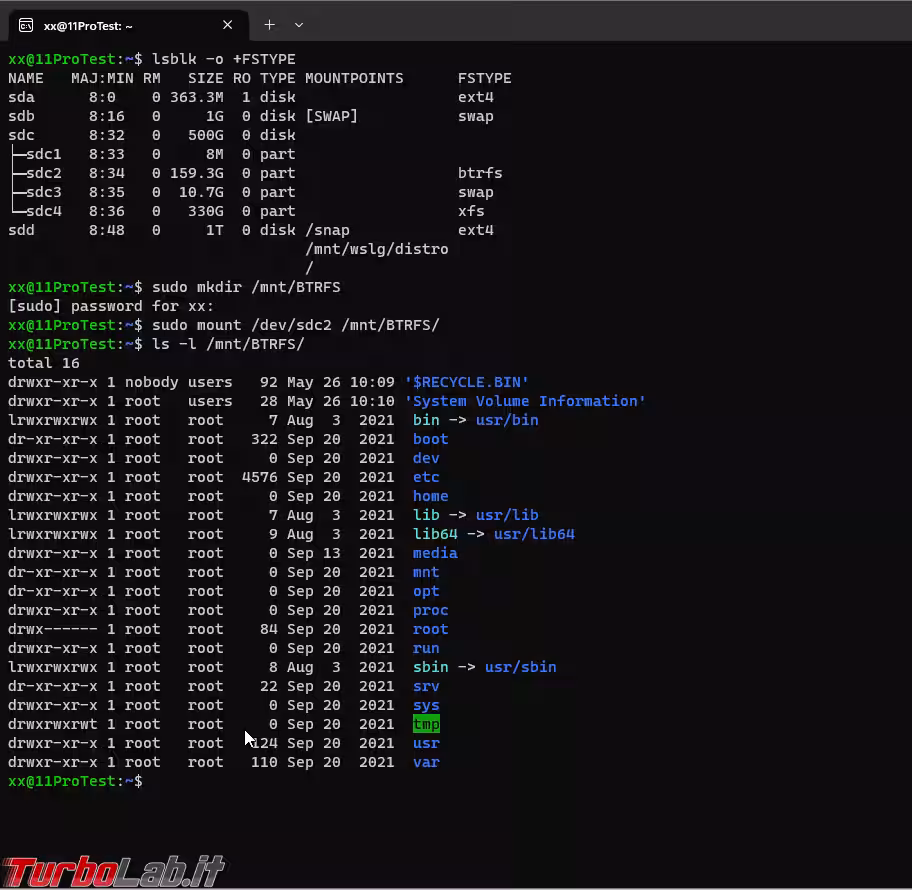Screen dimensions: 912x890
Task: Expand the new tab profile dropdown chevron
Action: tap(299, 25)
